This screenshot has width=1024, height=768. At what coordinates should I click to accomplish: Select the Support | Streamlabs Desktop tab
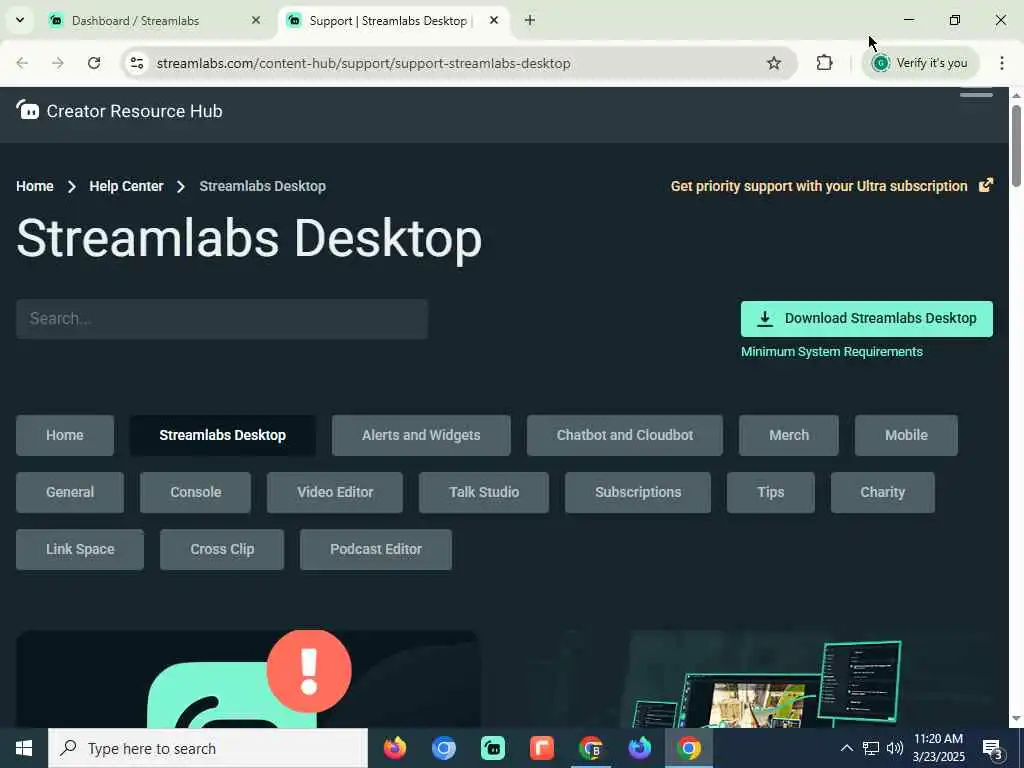point(394,20)
